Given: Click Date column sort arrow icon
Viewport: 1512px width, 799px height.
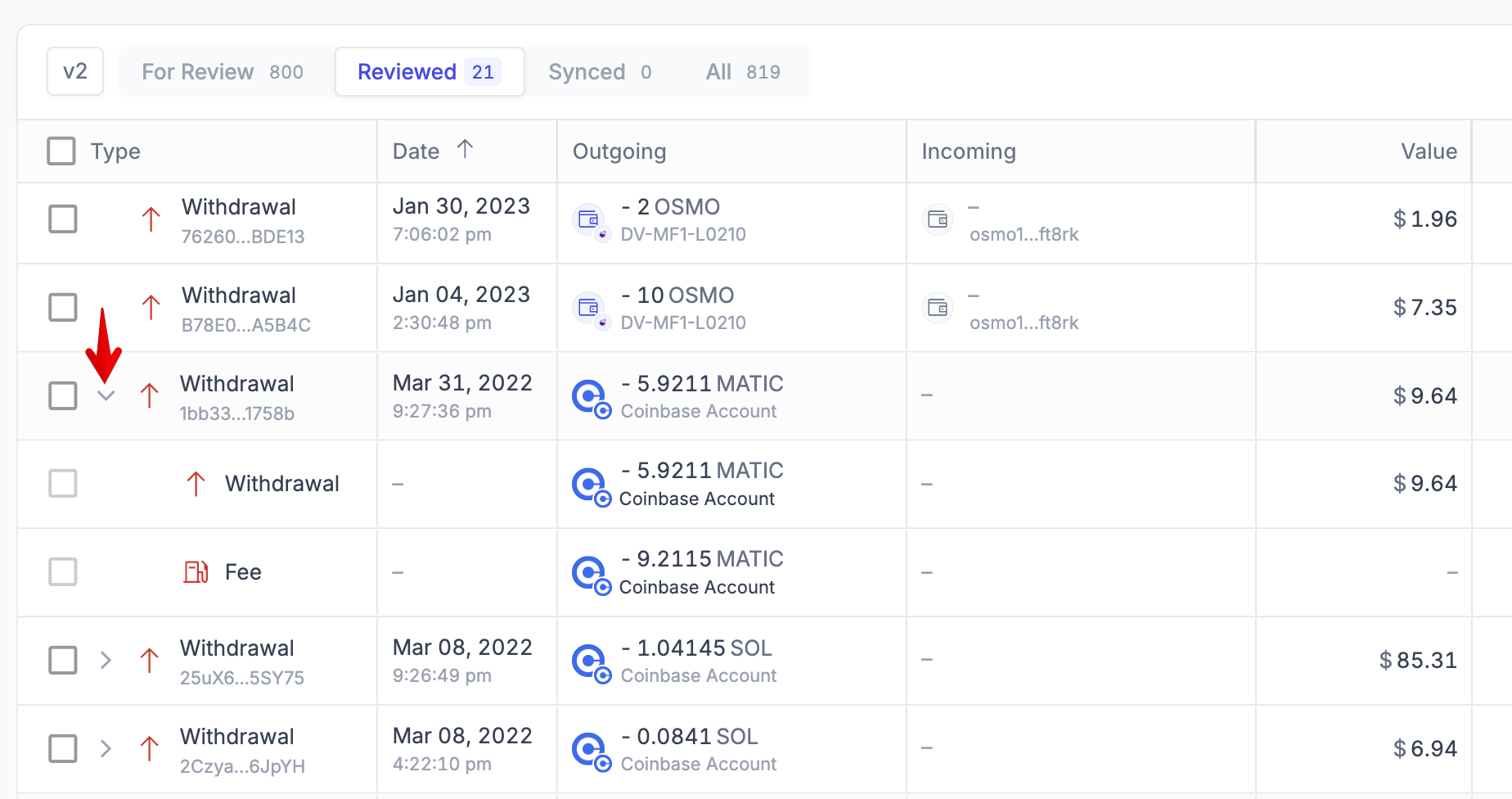Looking at the screenshot, I should tap(465, 150).
